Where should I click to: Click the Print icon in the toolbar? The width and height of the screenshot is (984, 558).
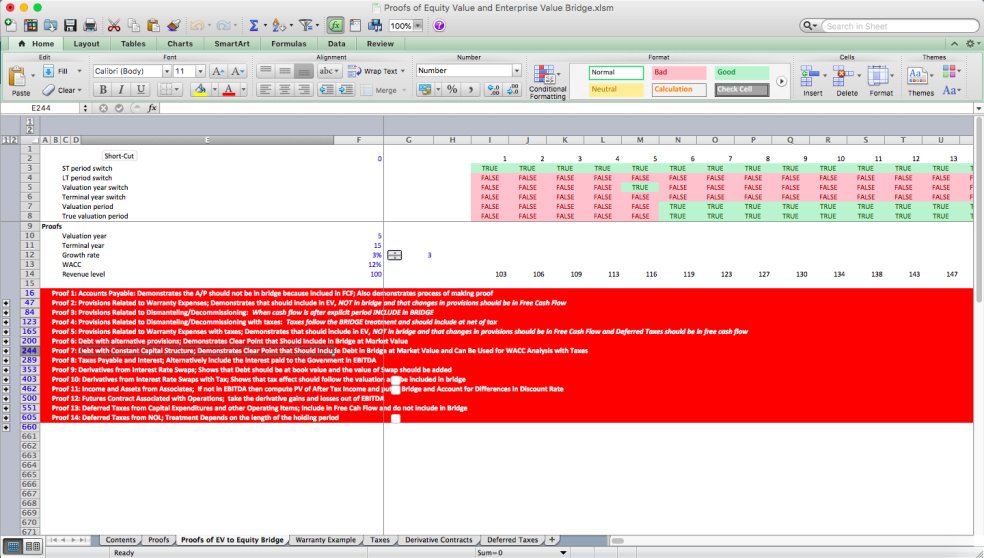tap(90, 25)
